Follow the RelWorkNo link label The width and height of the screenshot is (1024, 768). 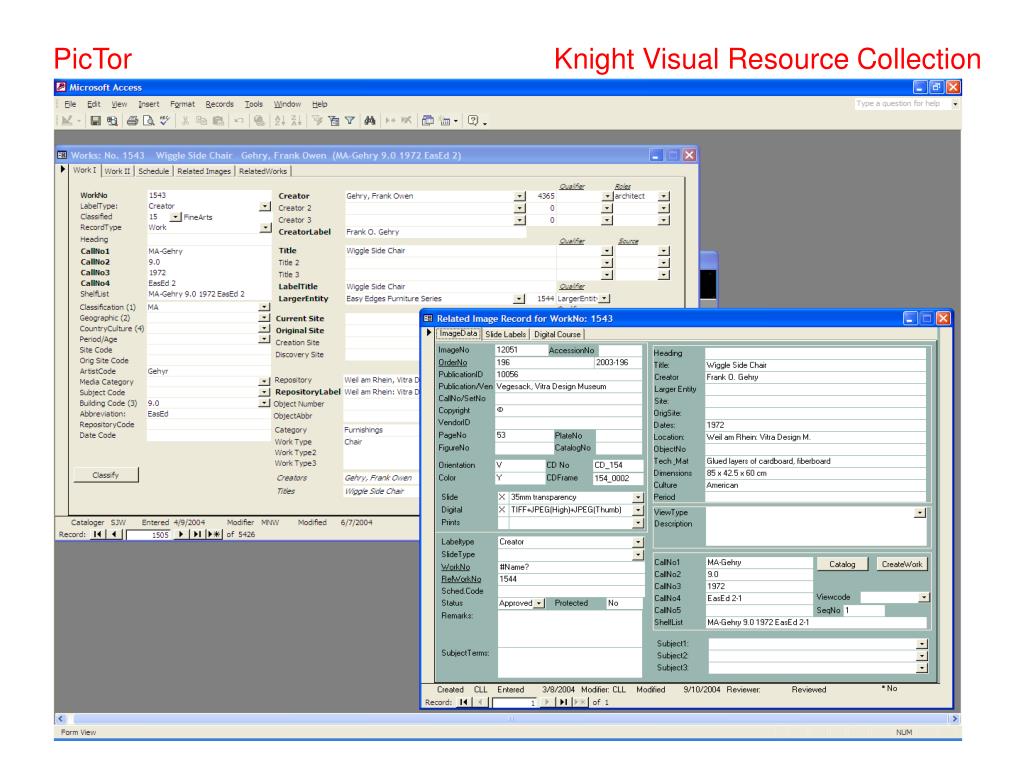pyautogui.click(x=461, y=579)
